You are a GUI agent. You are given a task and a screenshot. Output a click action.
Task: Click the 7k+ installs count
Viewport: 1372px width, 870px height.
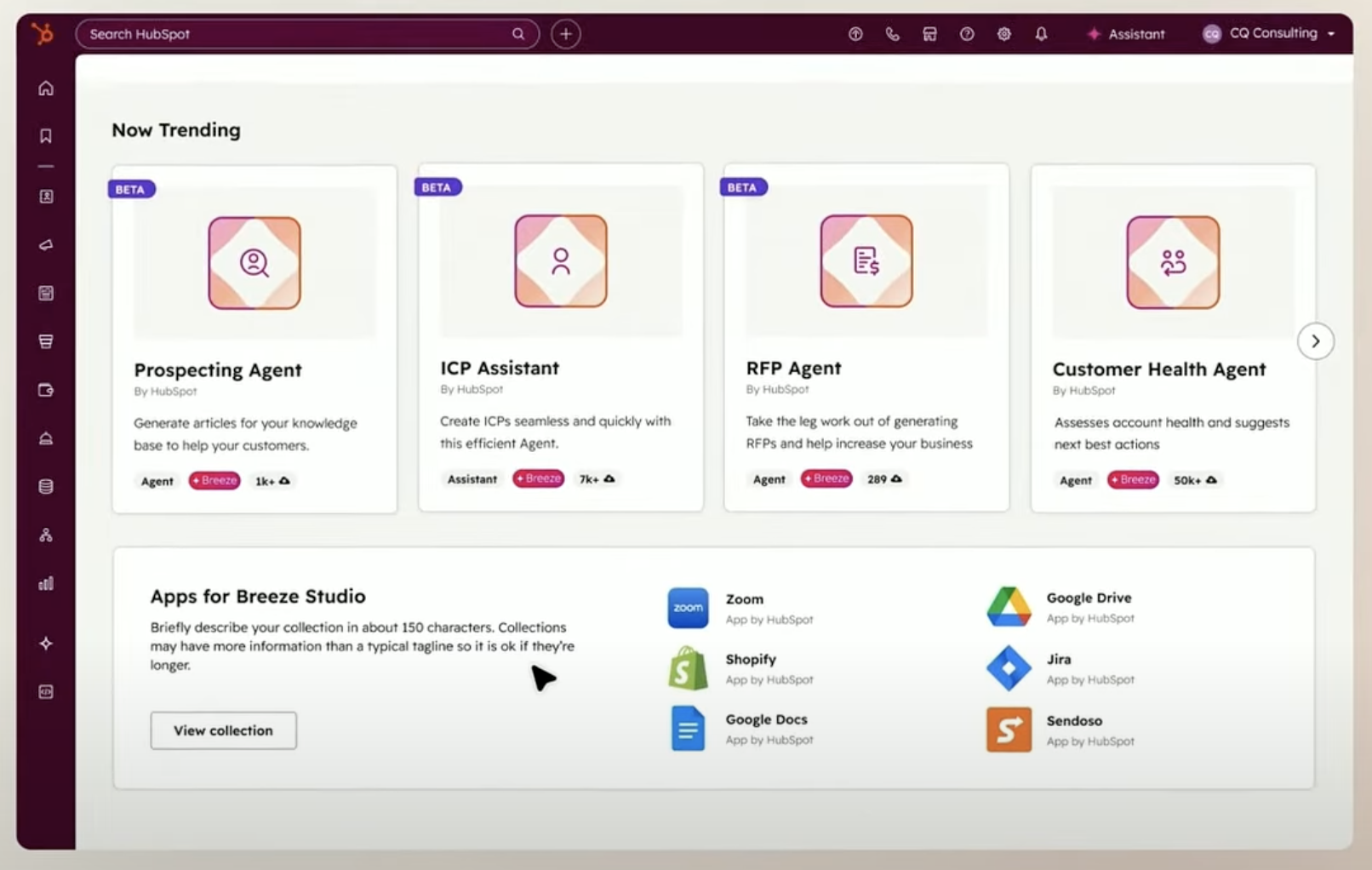pos(597,479)
